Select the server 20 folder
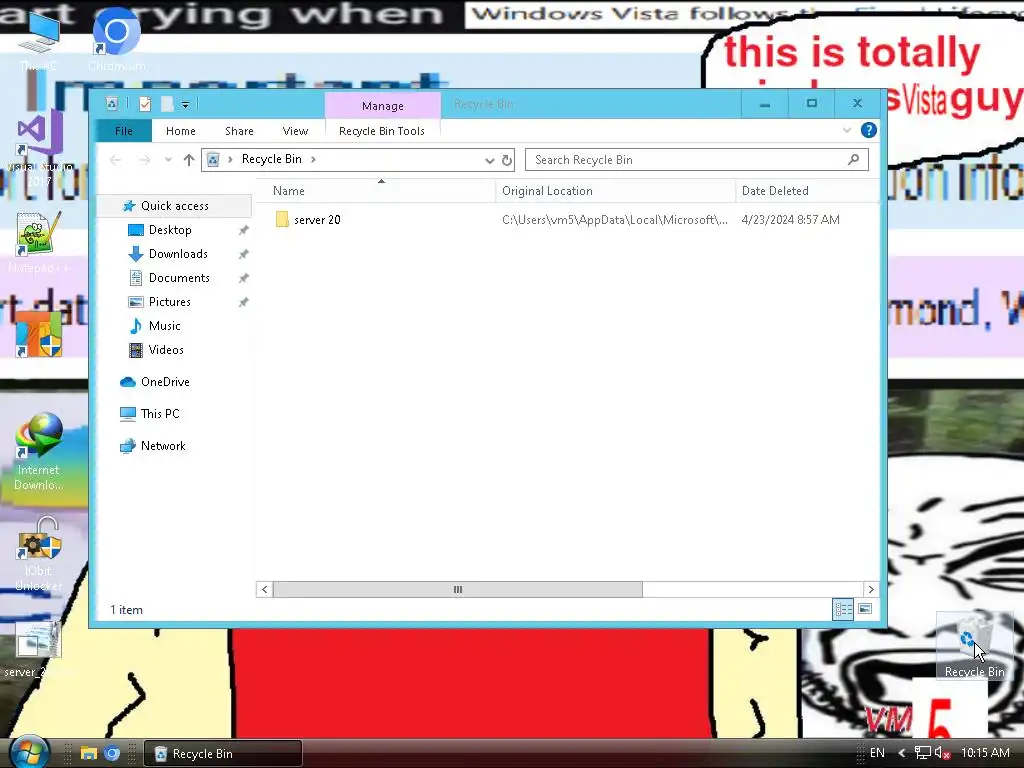This screenshot has width=1024, height=768. [x=317, y=220]
